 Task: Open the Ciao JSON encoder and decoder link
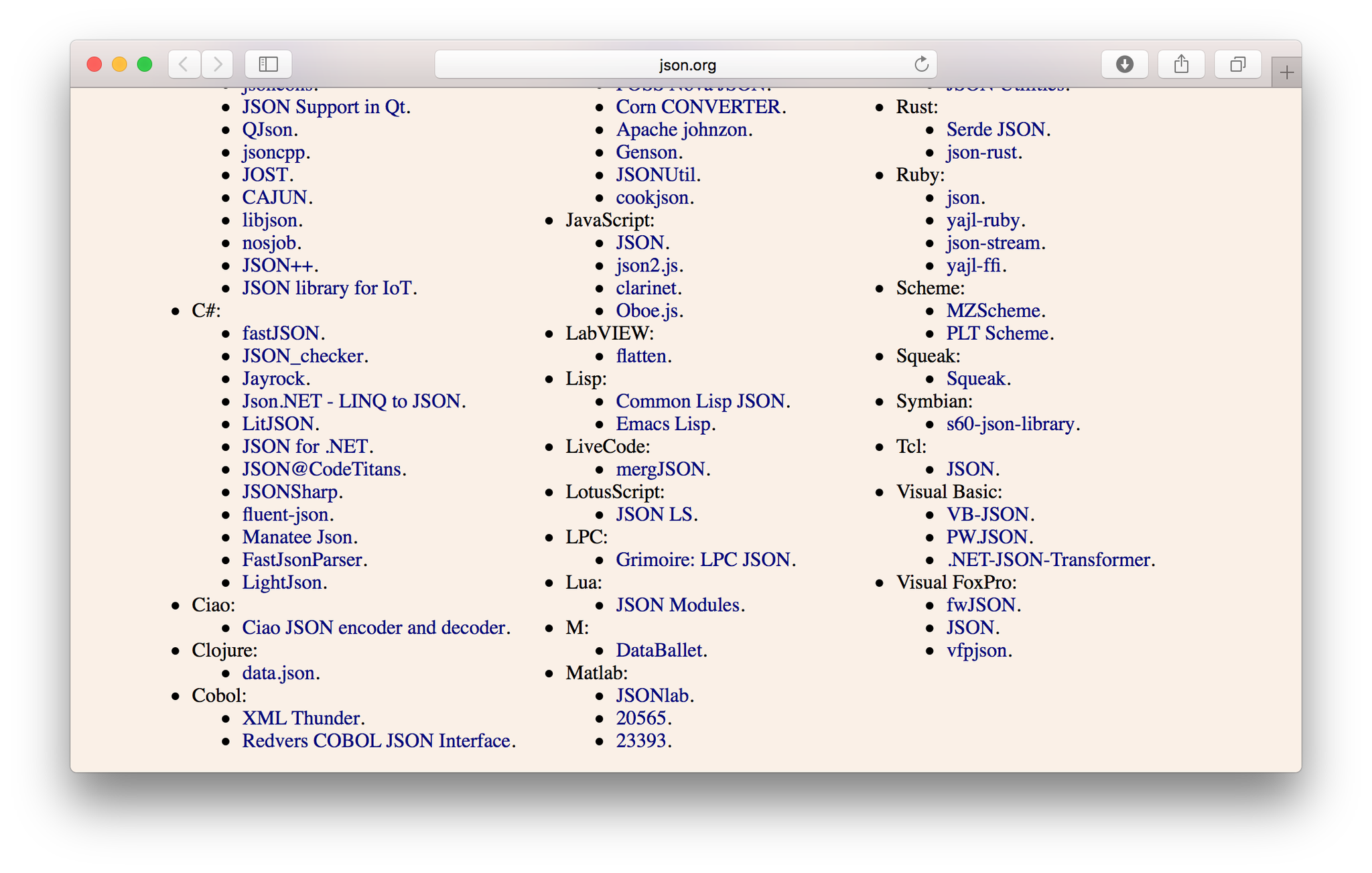pos(373,627)
